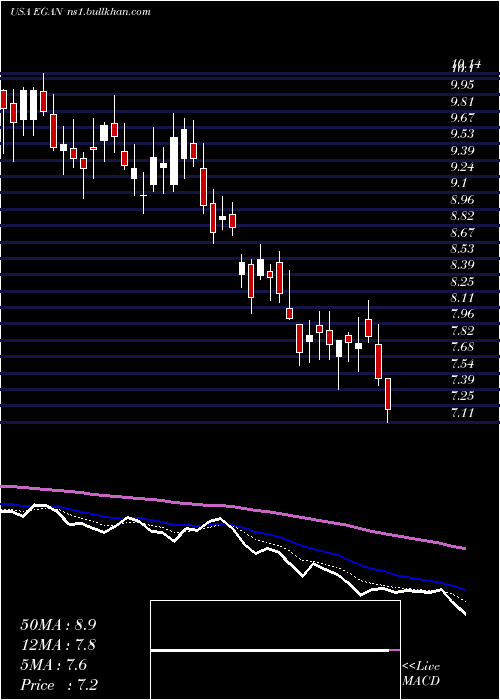Click the 9.53 price axis label
This screenshot has width=500, height=700.
pos(462,134)
